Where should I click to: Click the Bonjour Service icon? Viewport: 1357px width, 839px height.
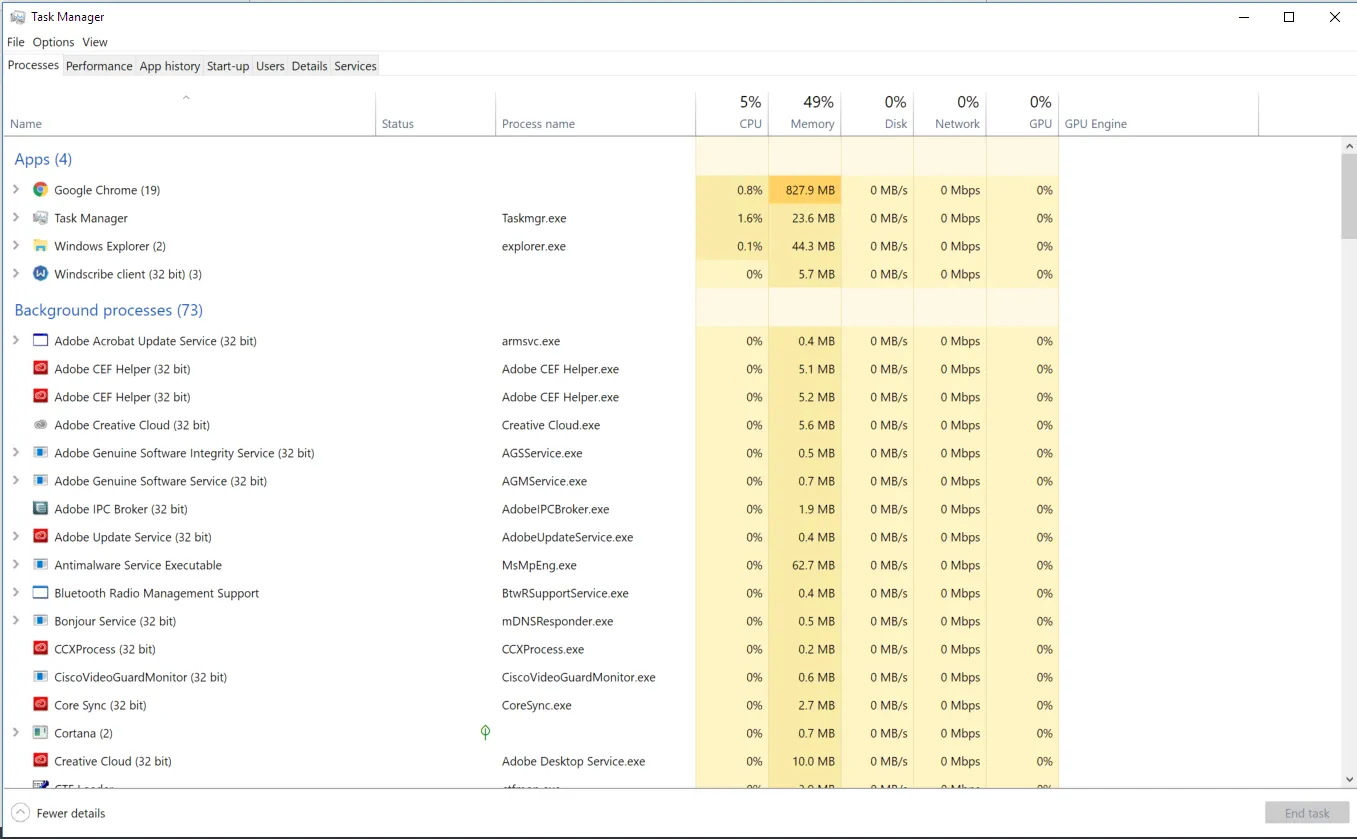[x=40, y=621]
